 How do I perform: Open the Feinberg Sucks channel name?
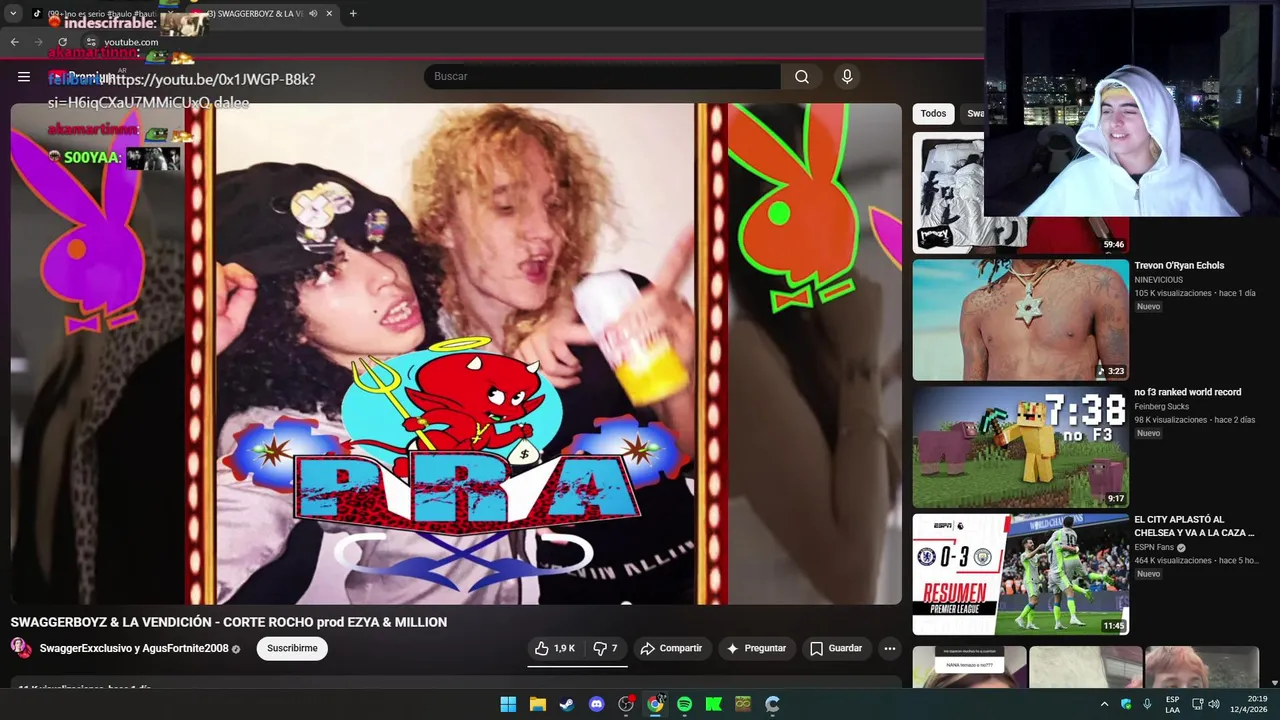[x=1161, y=407]
